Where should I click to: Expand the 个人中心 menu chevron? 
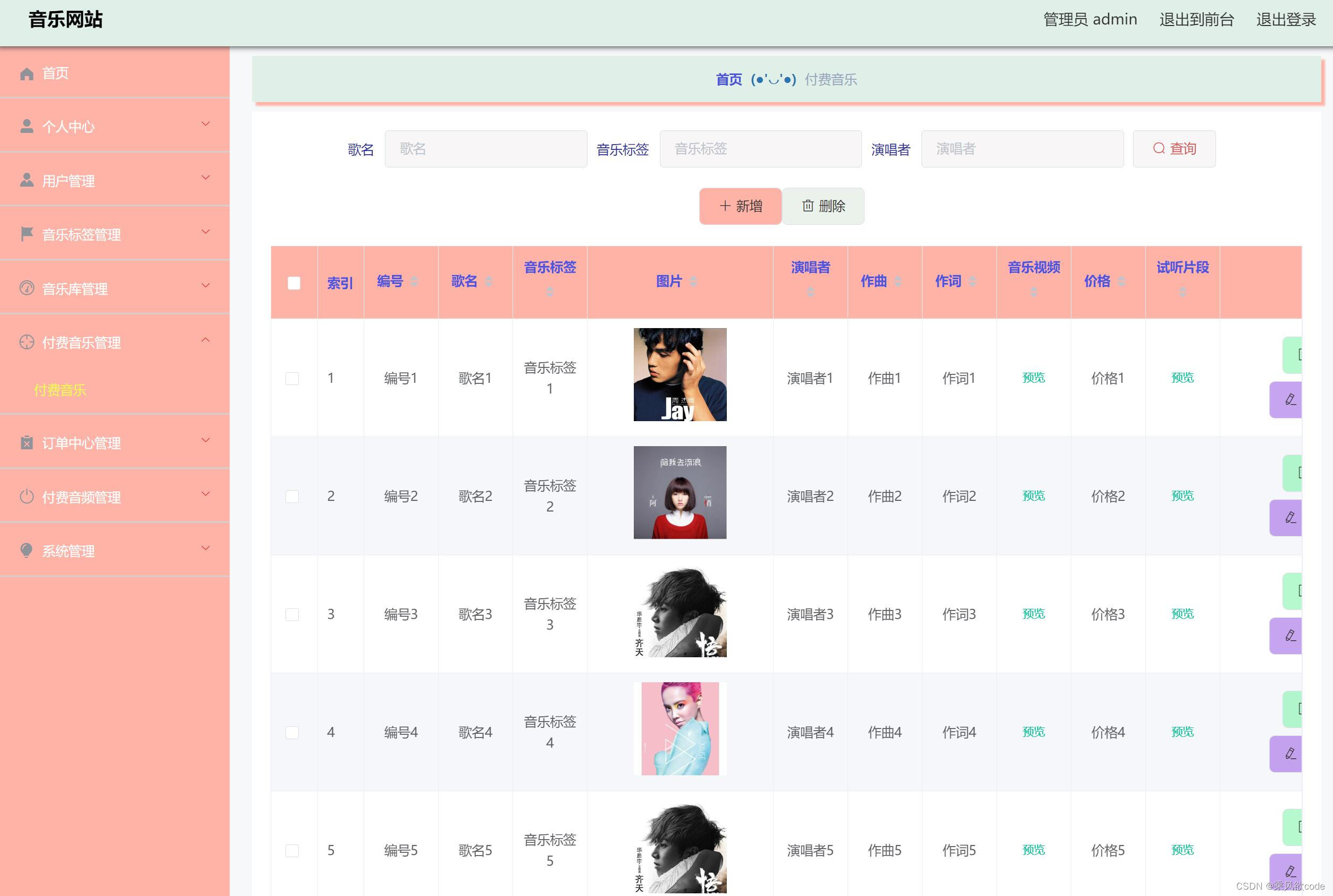click(x=206, y=124)
